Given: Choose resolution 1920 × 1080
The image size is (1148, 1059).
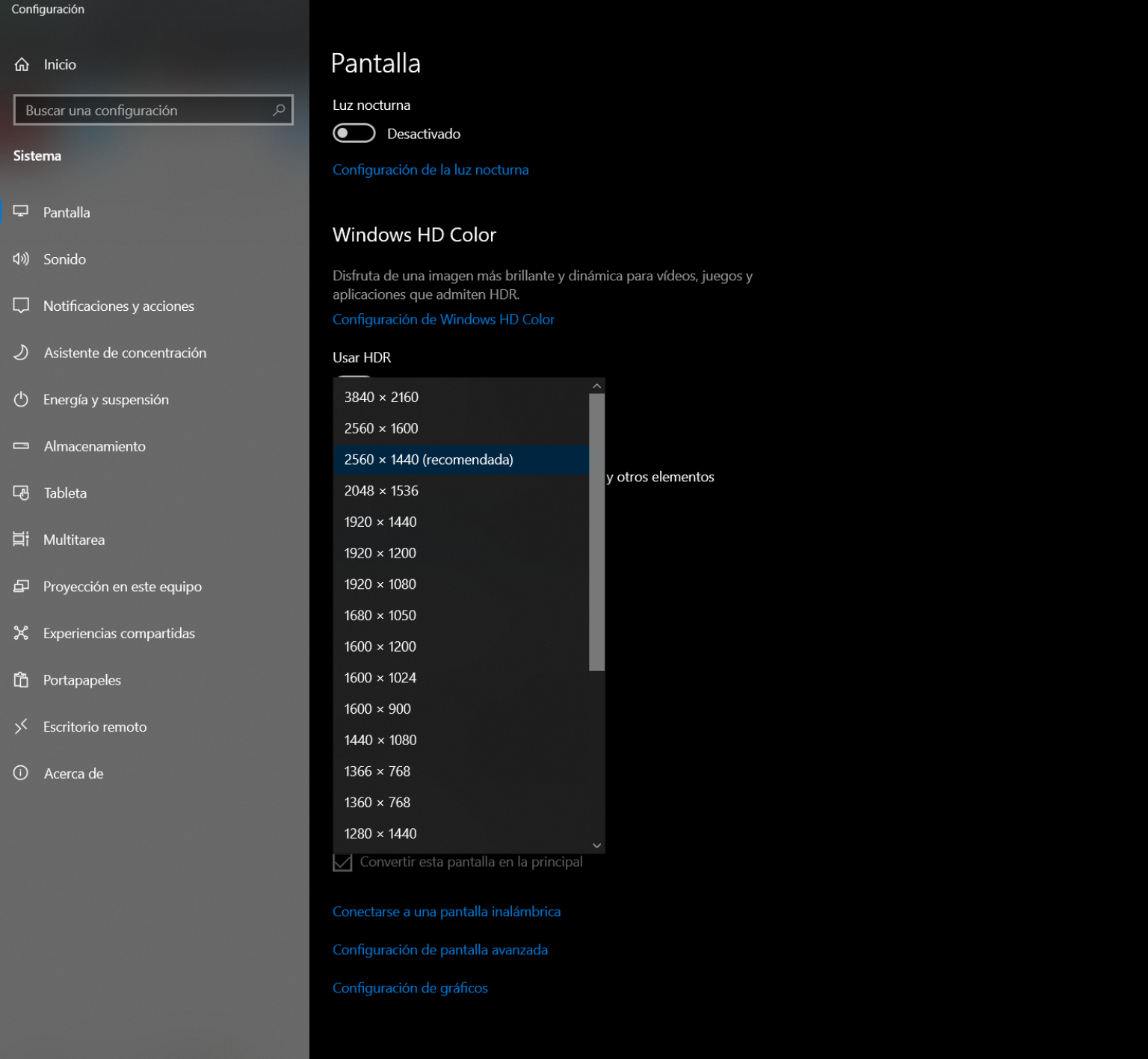Looking at the screenshot, I should coord(461,584).
